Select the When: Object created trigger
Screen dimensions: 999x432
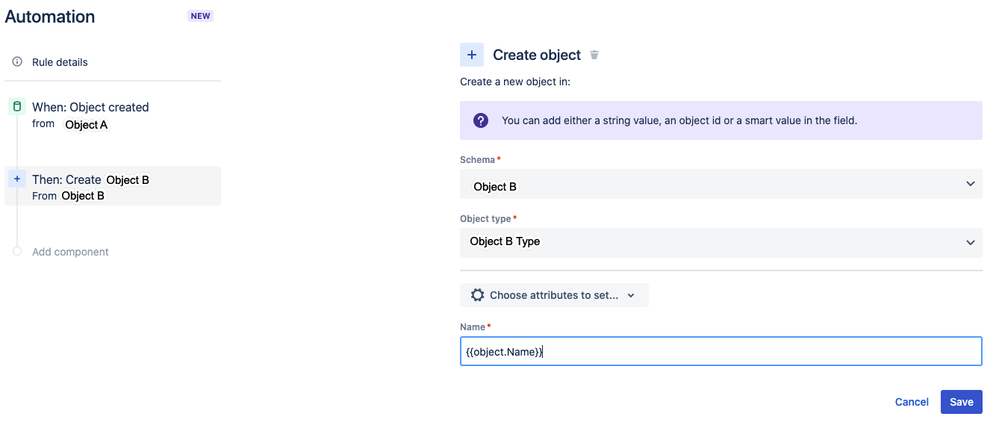coord(91,107)
